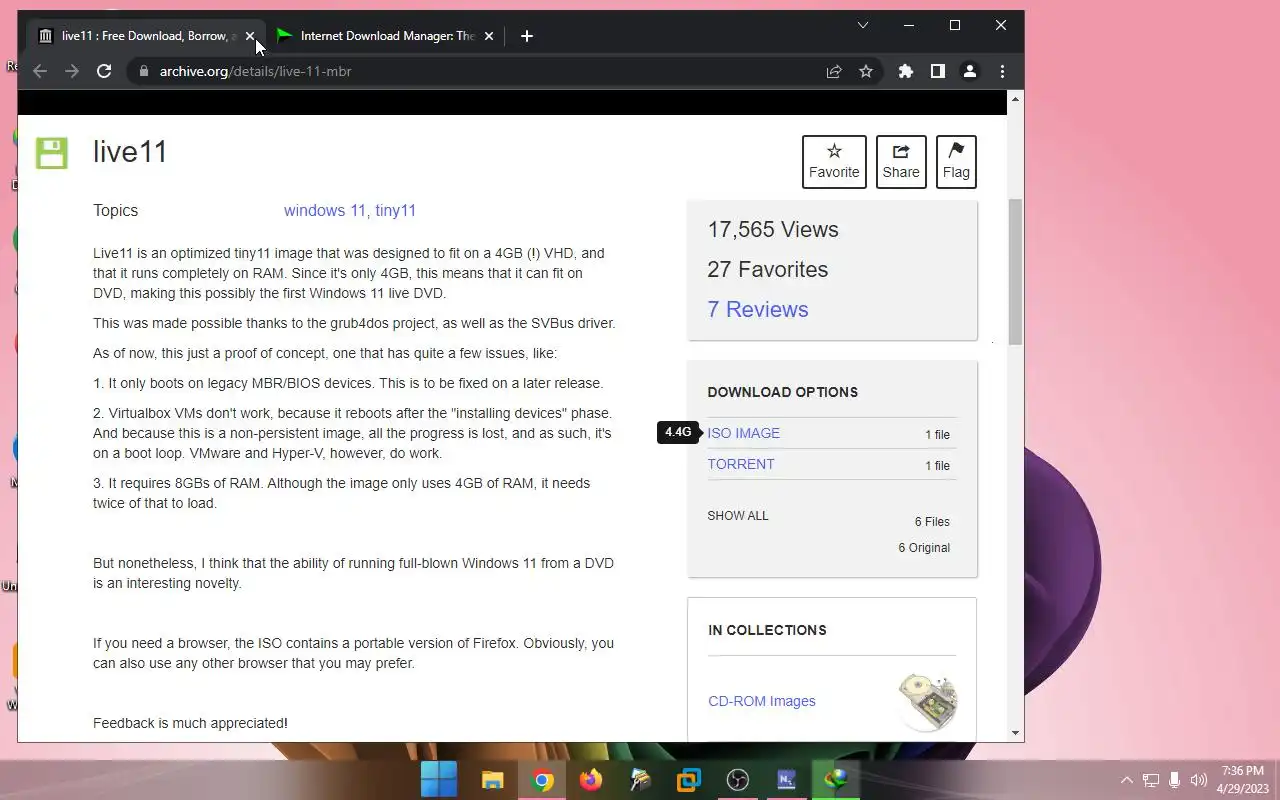Open the CD-ROM Images collection
The width and height of the screenshot is (1280, 800).
click(762, 701)
